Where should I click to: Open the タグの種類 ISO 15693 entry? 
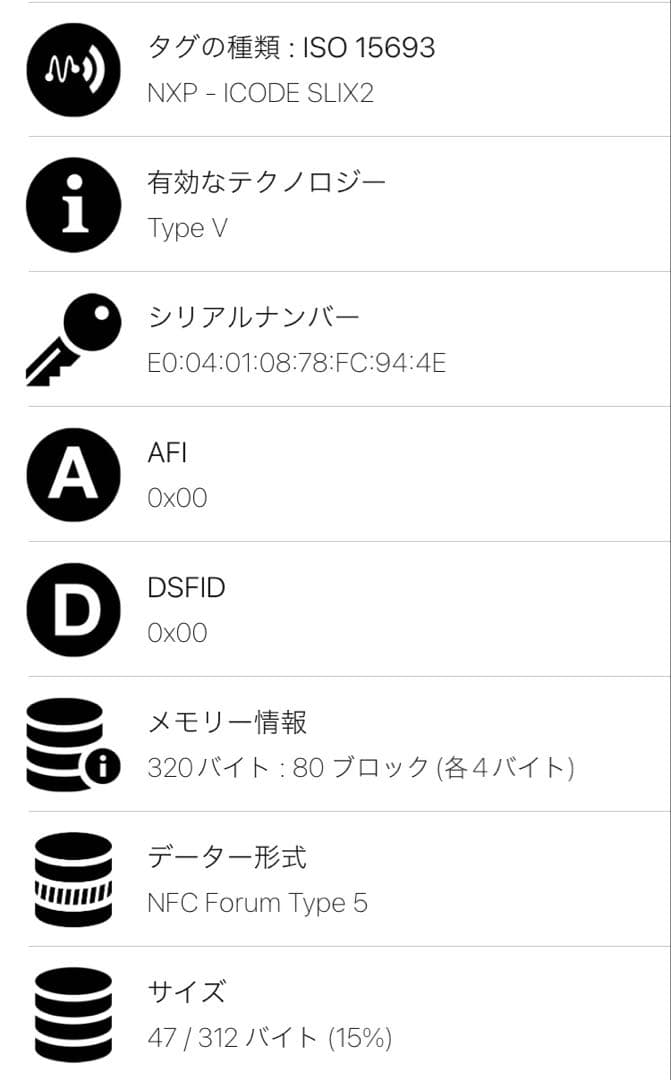291,46
